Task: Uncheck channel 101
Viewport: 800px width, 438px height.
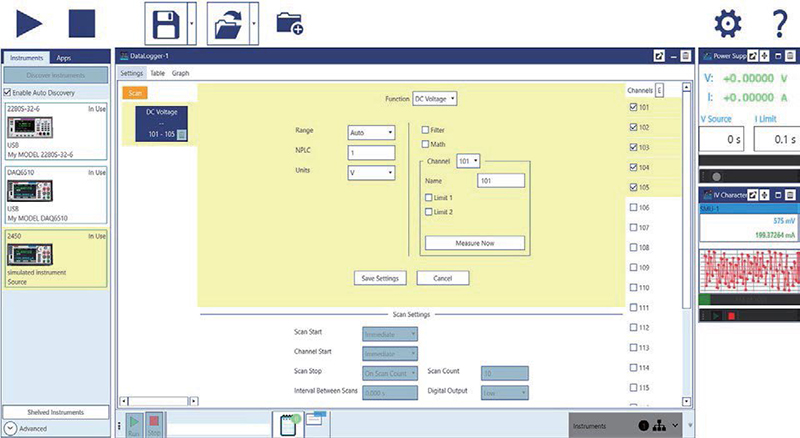Action: [x=633, y=107]
